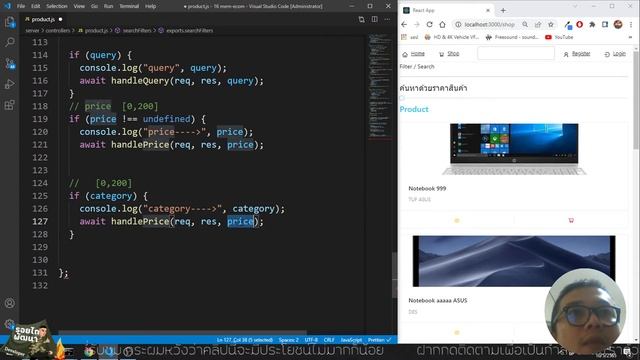
Task: Click the red Opera extension icon
Action: click(x=580, y=24)
